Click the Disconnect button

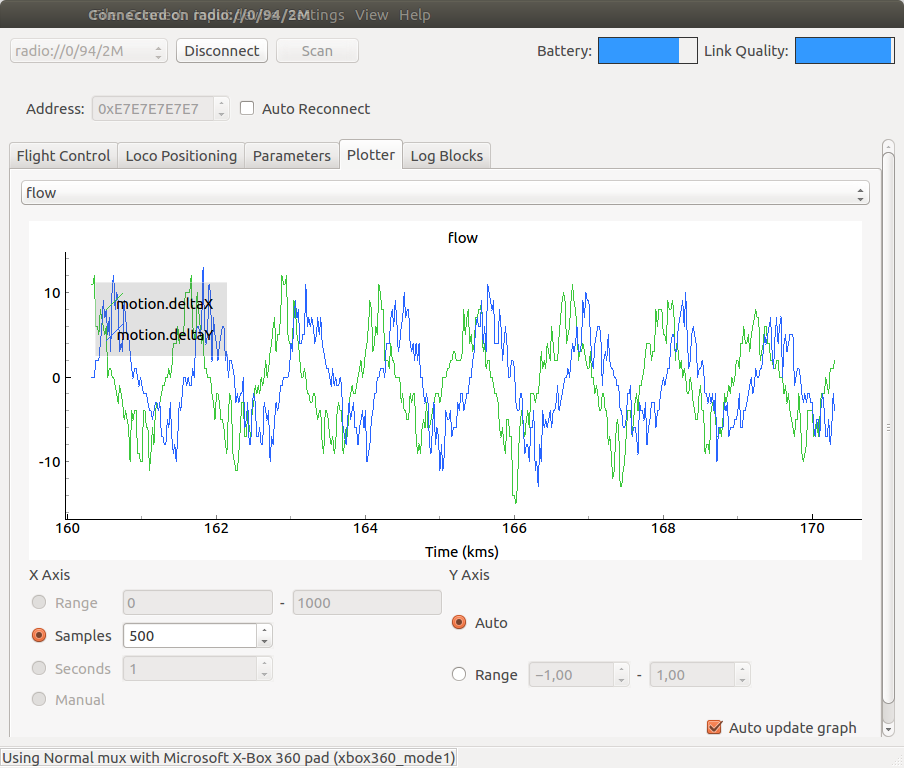pos(222,51)
